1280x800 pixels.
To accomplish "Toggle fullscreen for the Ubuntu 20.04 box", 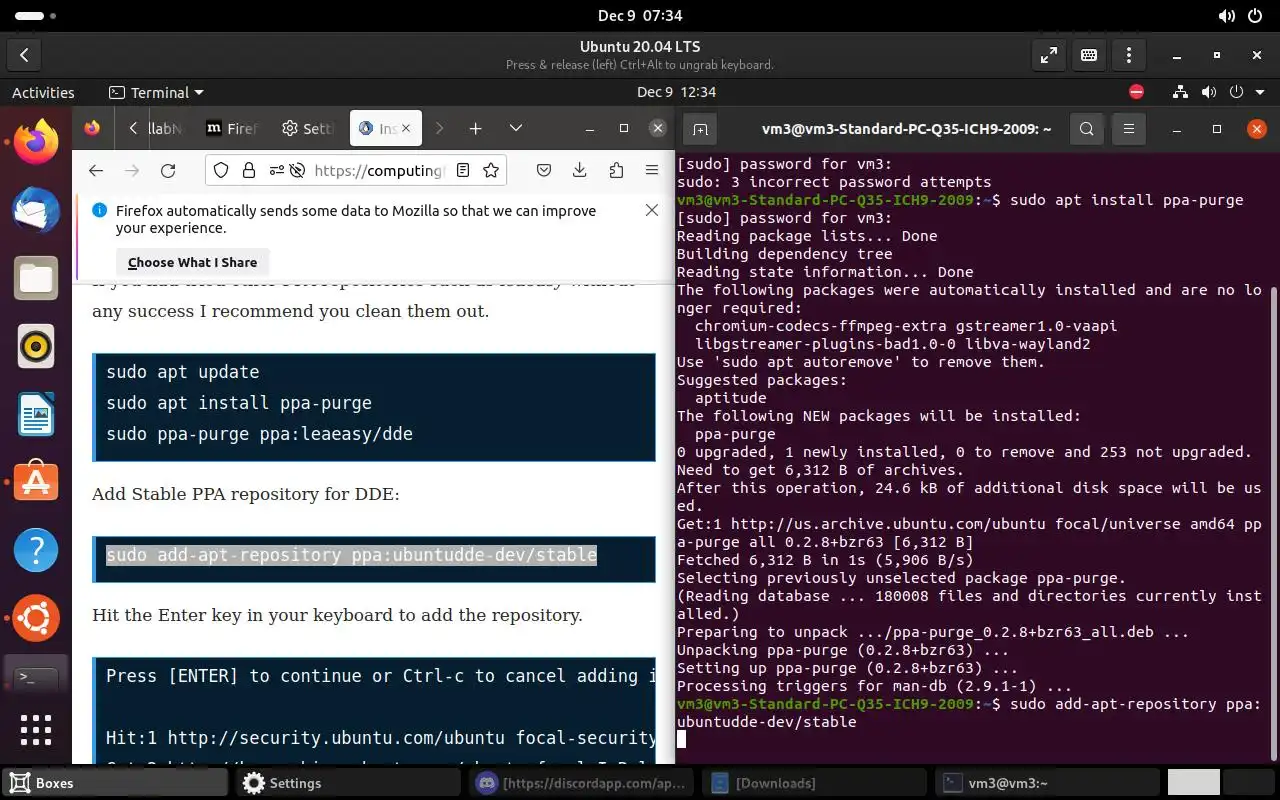I will pos(1049,55).
